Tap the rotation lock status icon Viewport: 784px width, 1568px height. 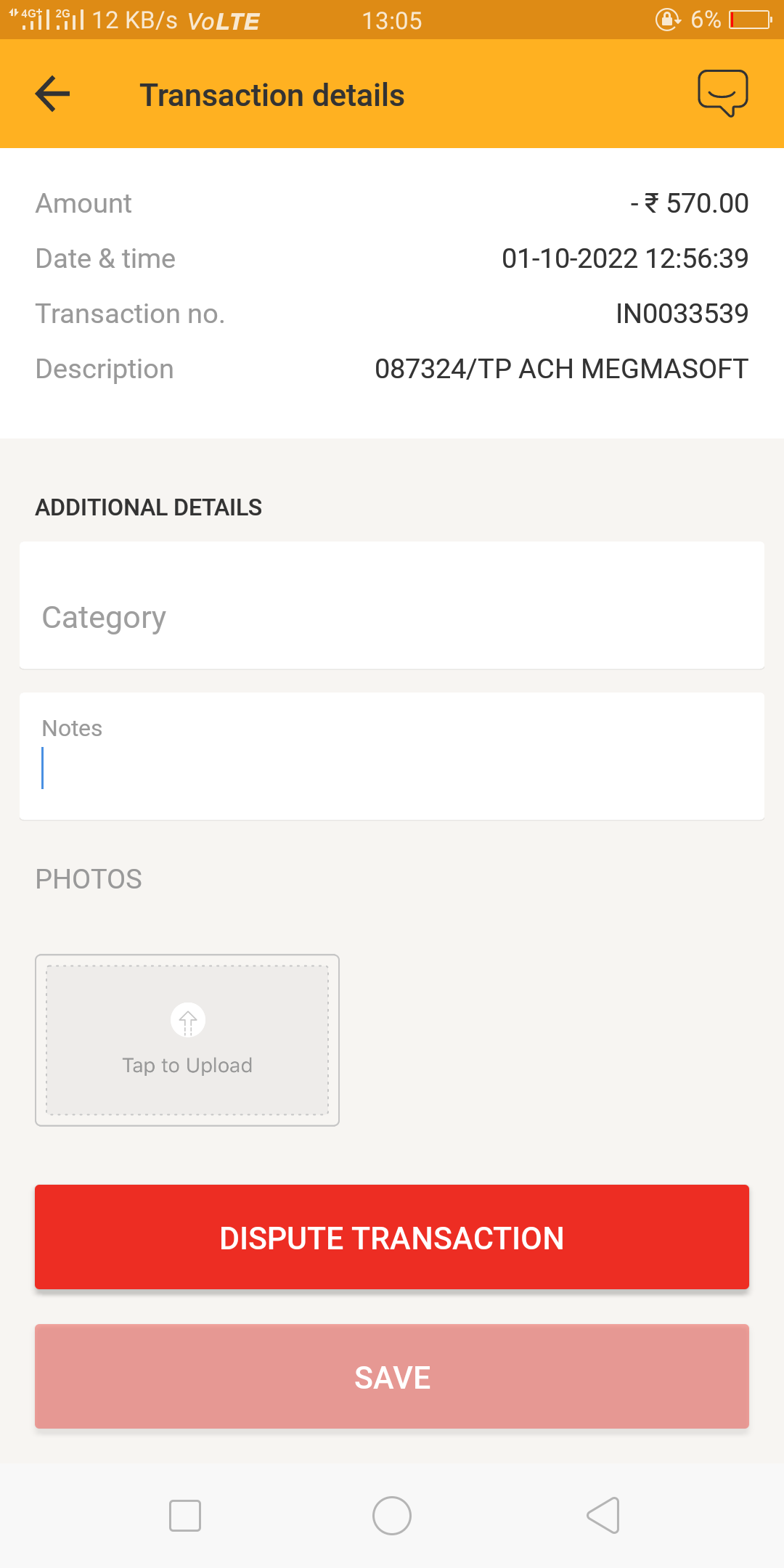pyautogui.click(x=667, y=20)
